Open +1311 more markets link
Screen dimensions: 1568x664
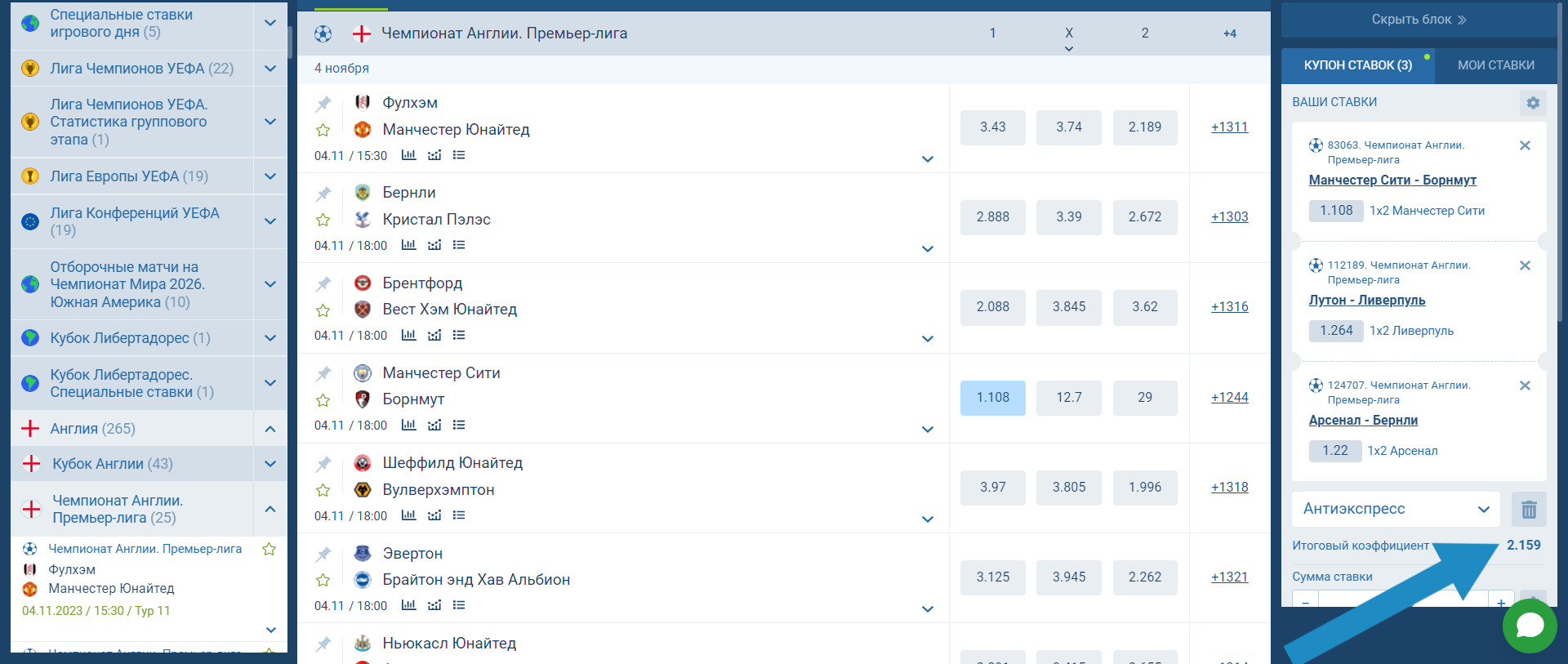pyautogui.click(x=1229, y=127)
